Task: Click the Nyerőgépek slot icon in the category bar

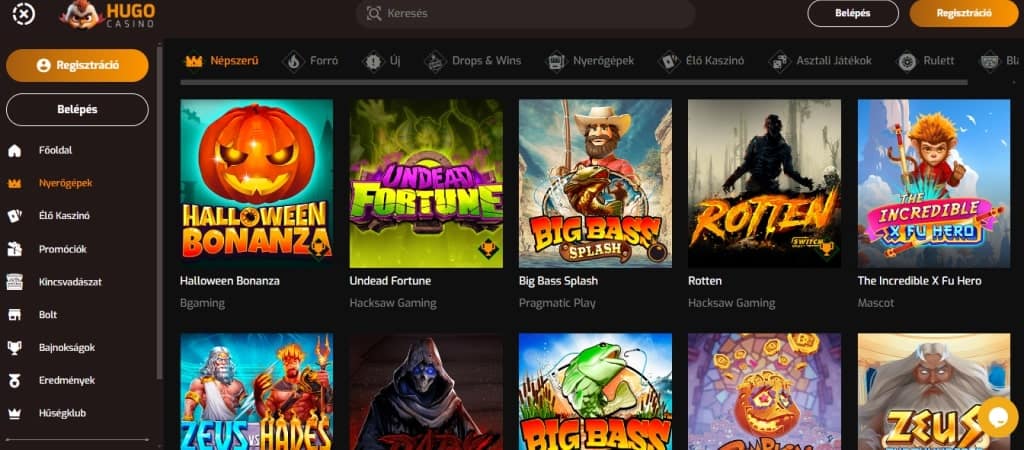Action: click(x=556, y=61)
